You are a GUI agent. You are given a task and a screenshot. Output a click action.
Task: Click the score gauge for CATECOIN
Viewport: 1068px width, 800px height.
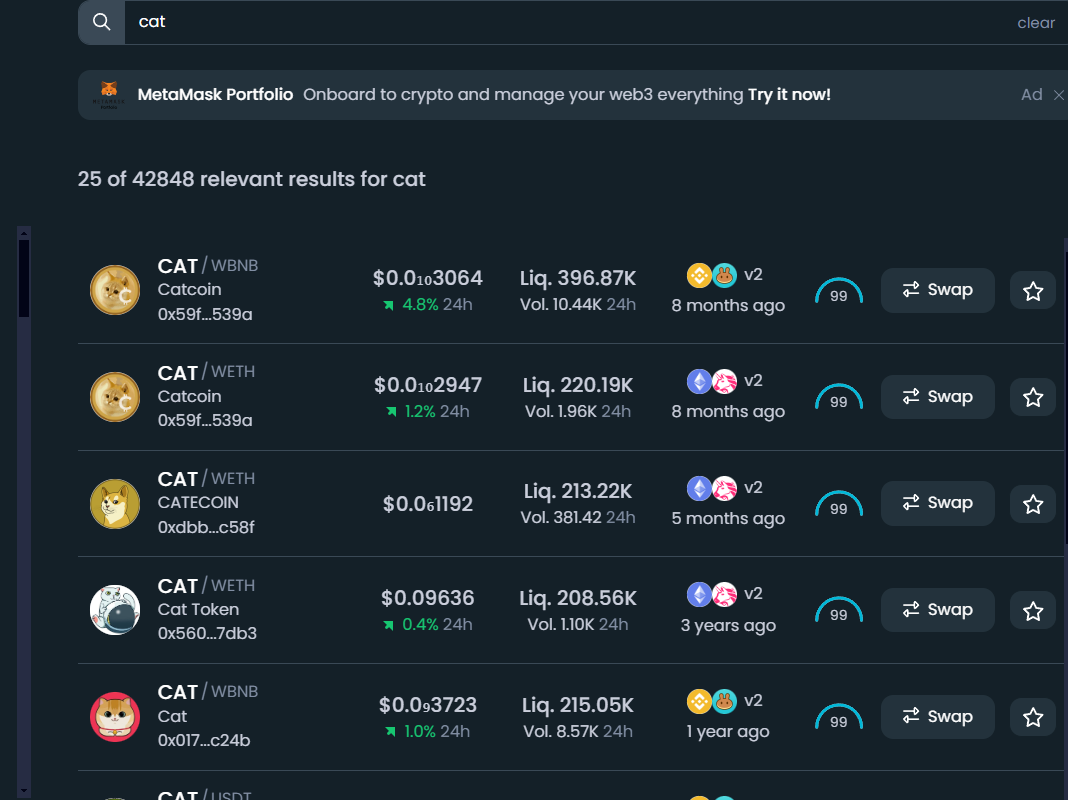coord(838,505)
